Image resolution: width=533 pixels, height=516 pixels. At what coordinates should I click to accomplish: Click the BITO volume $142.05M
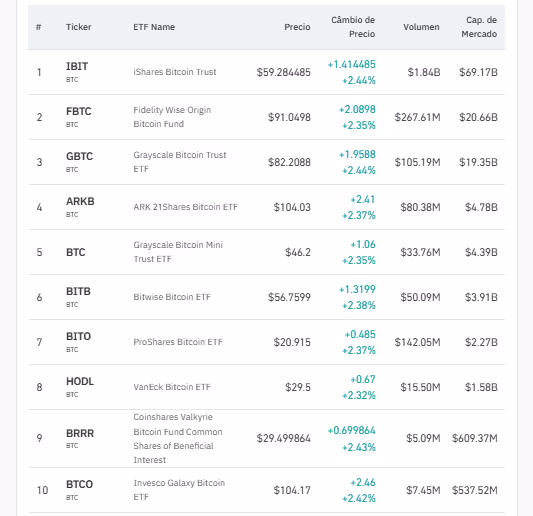tap(417, 342)
